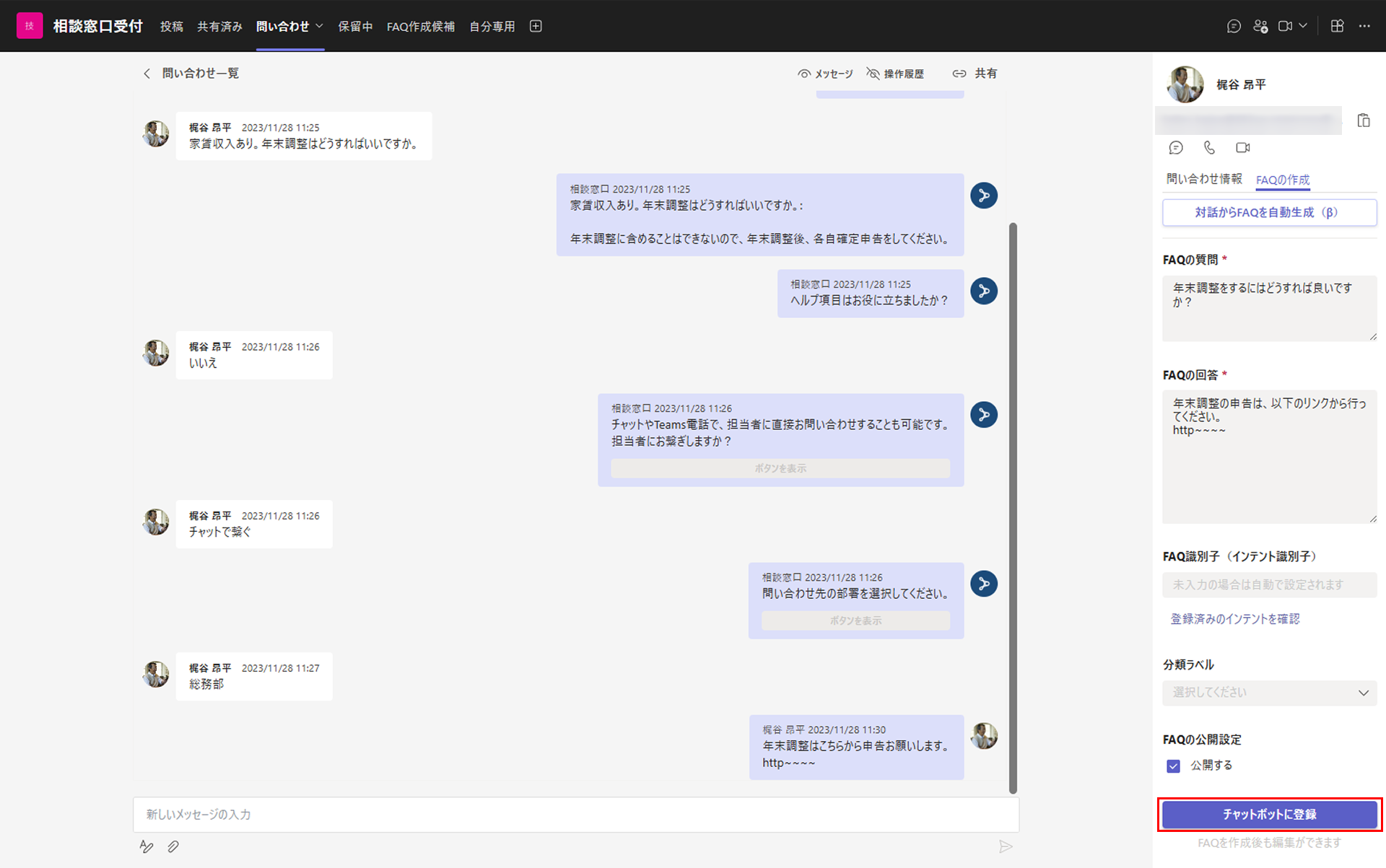Click the avatar beside the 11:30 reply
The height and width of the screenshot is (868, 1386).
[x=984, y=736]
